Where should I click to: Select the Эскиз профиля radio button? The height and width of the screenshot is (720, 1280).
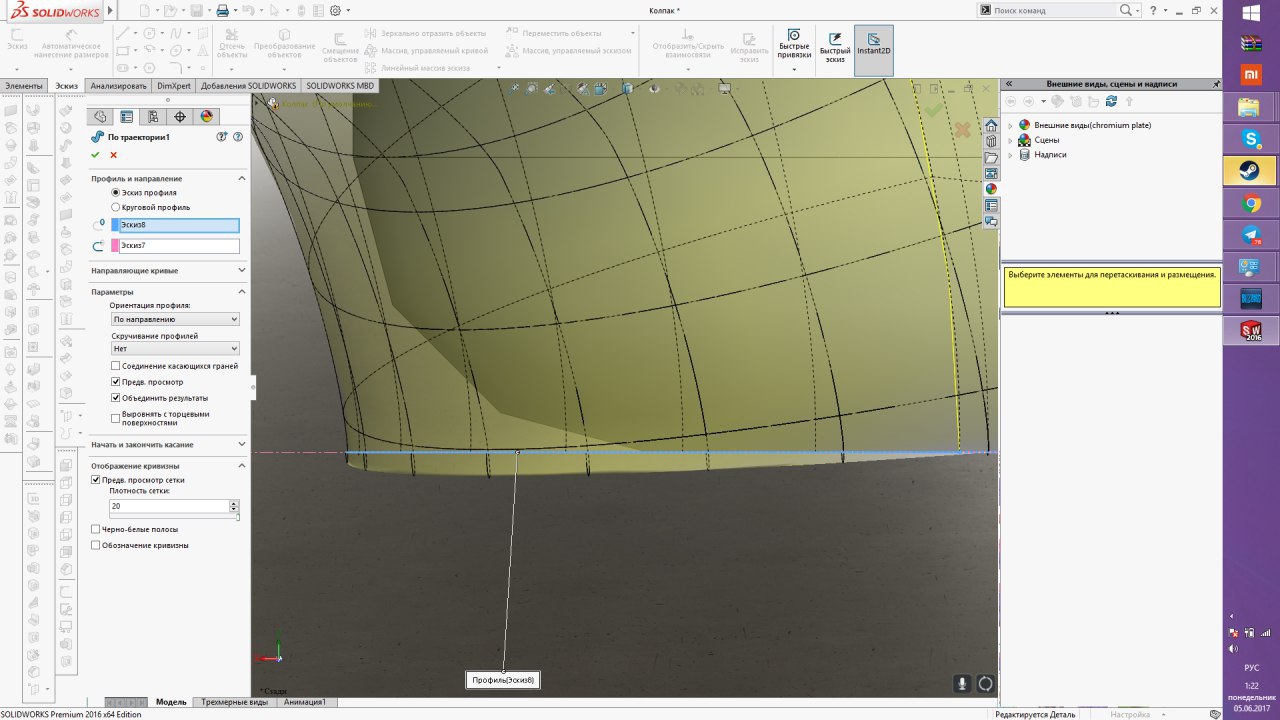coord(116,192)
